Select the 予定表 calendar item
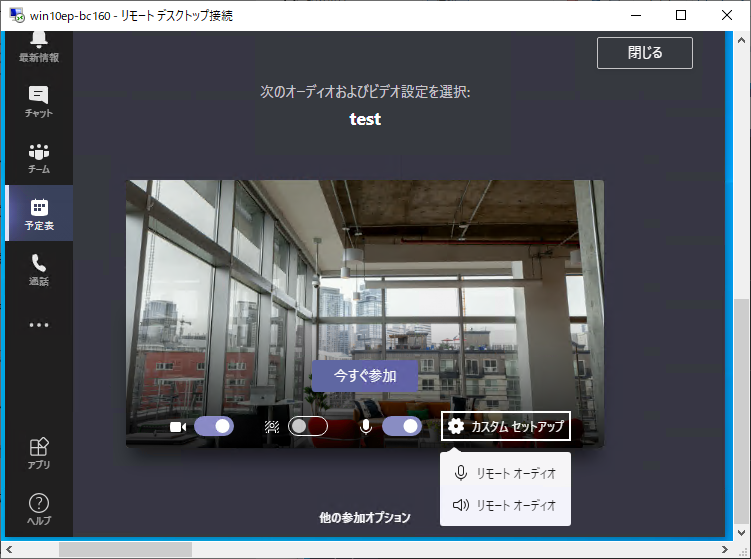751x559 pixels. (x=39, y=214)
